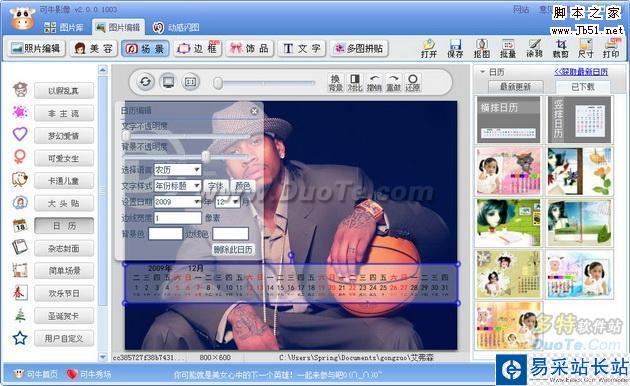
Task: Switch to the 动感闪图 tab
Action: tap(176, 27)
